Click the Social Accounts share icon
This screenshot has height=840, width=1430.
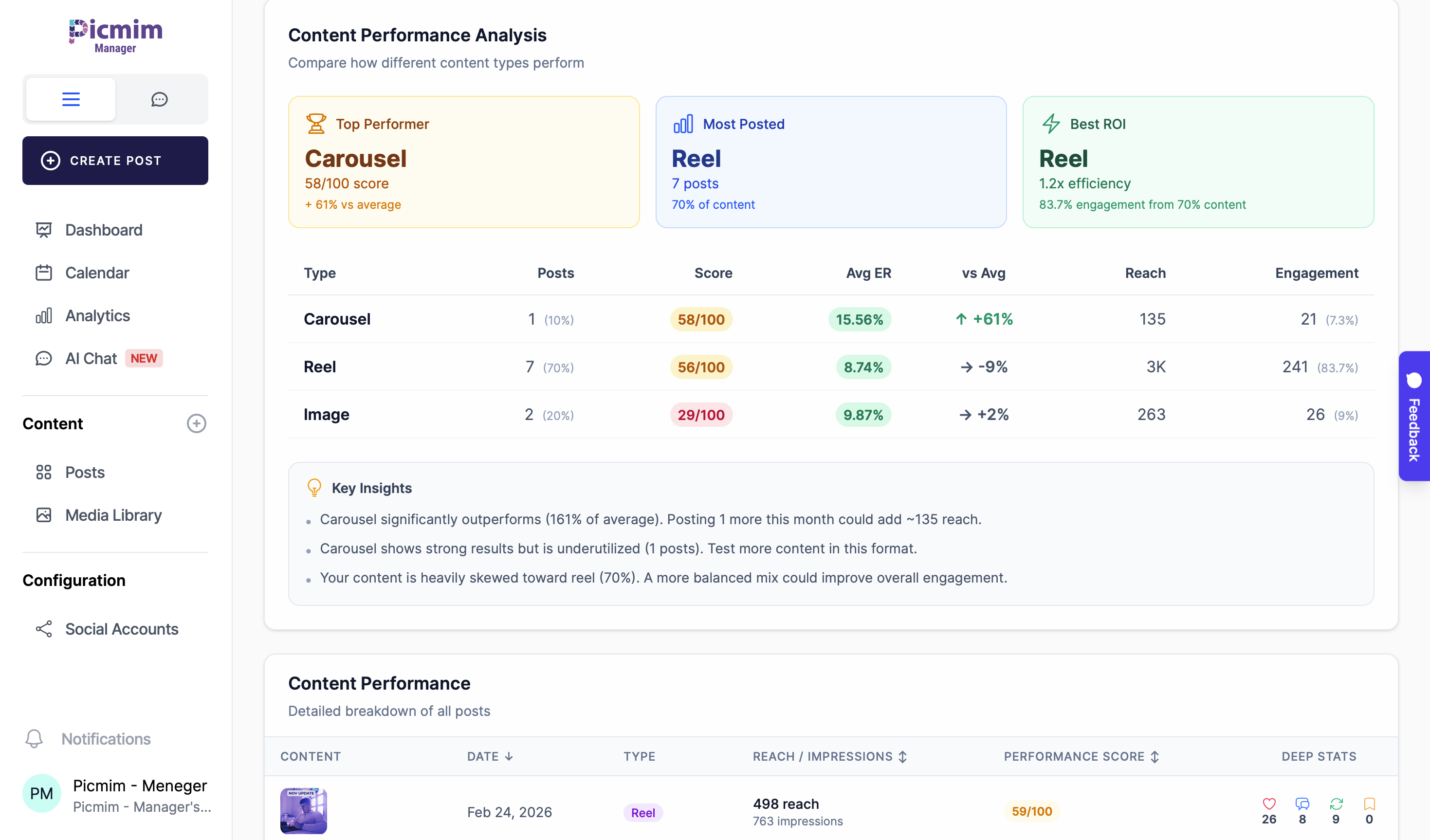tap(44, 629)
